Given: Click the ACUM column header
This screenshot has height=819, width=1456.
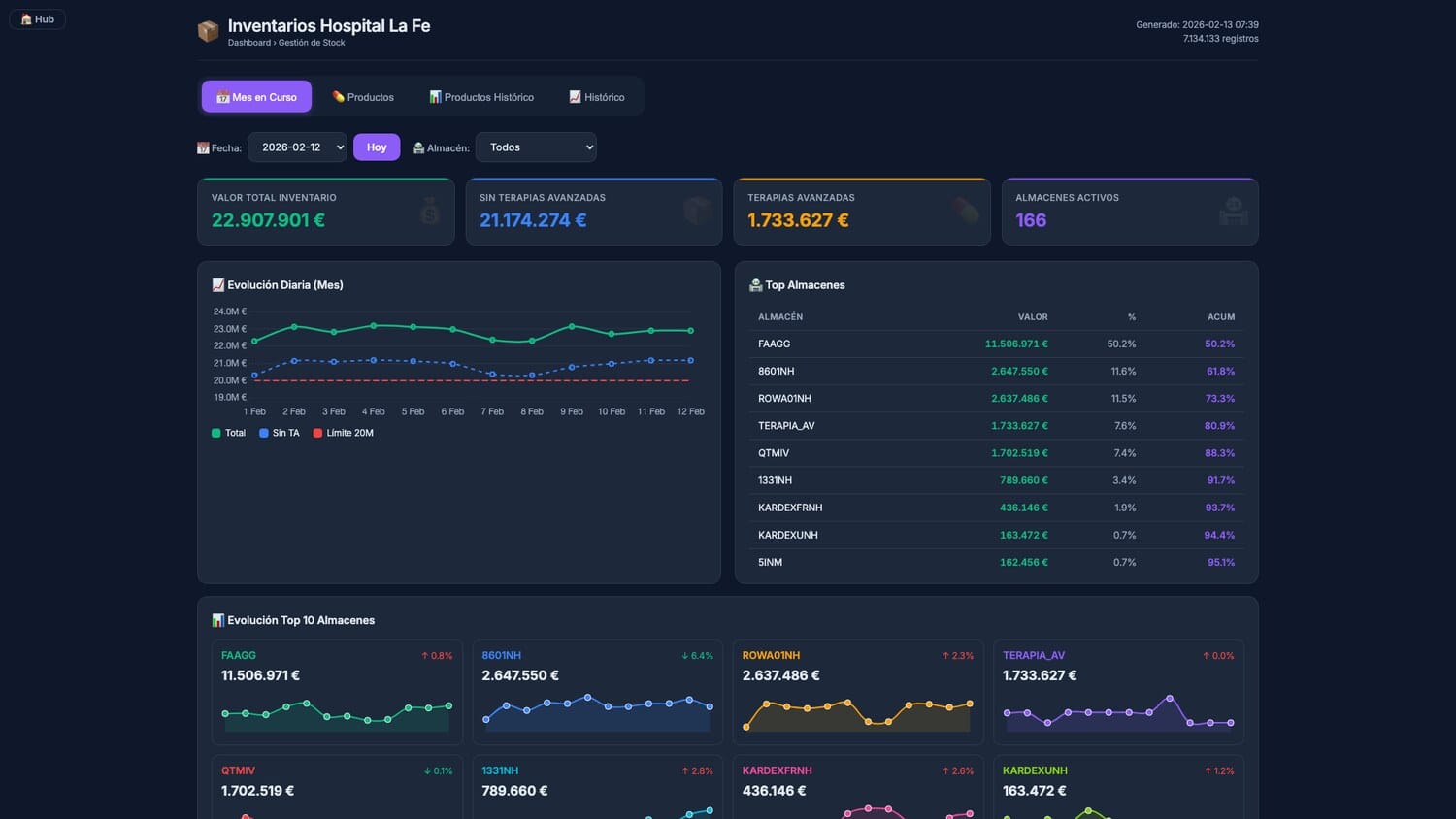Looking at the screenshot, I should (x=1221, y=317).
